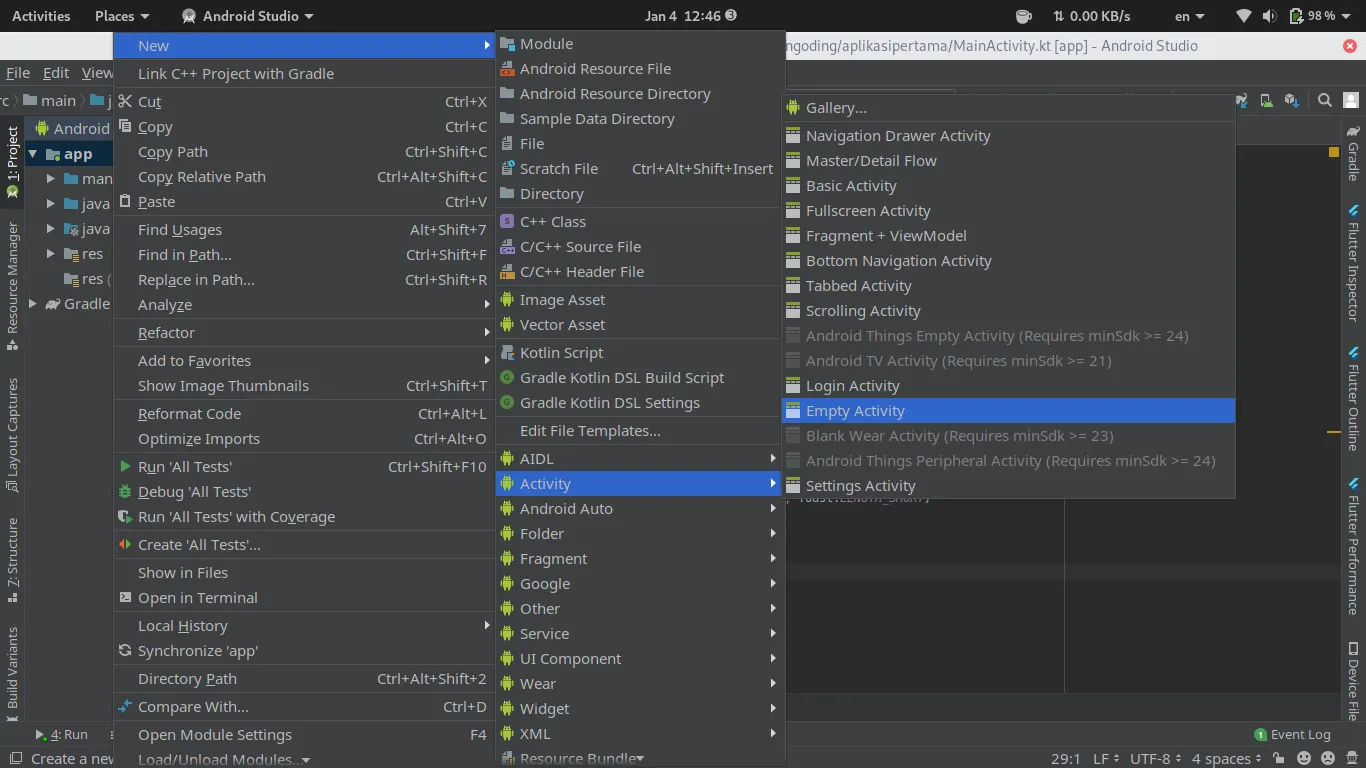Click Activities in the top bar
This screenshot has height=768, width=1366.
(x=41, y=16)
